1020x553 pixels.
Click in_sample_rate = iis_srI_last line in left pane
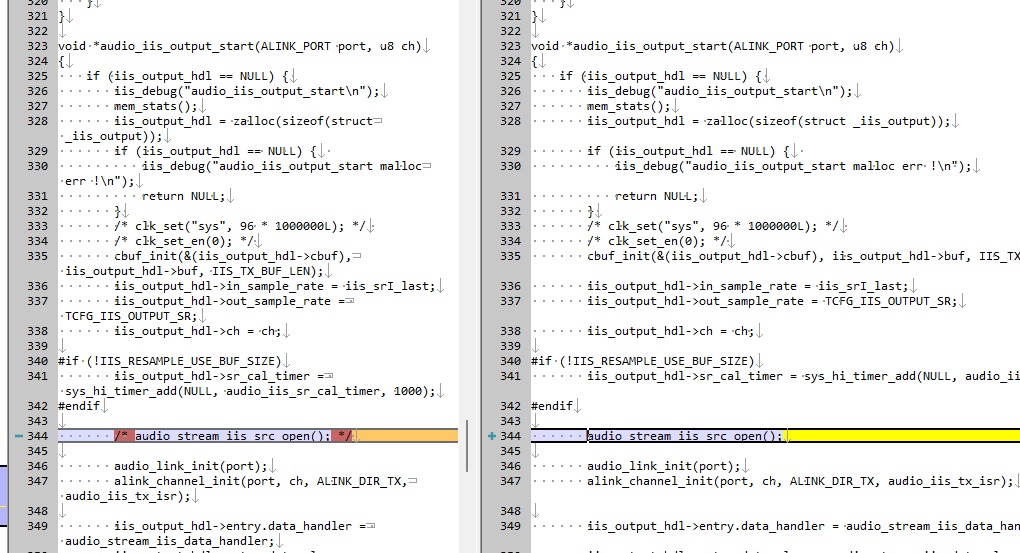point(275,286)
